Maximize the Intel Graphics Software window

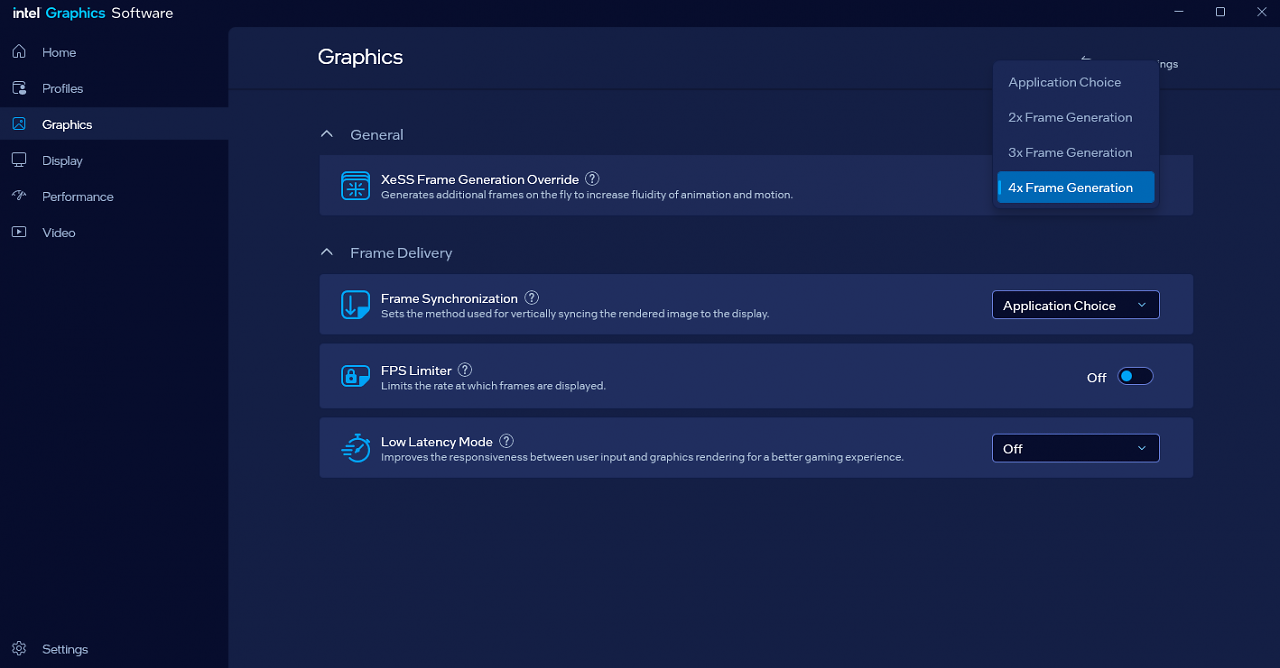[1220, 12]
